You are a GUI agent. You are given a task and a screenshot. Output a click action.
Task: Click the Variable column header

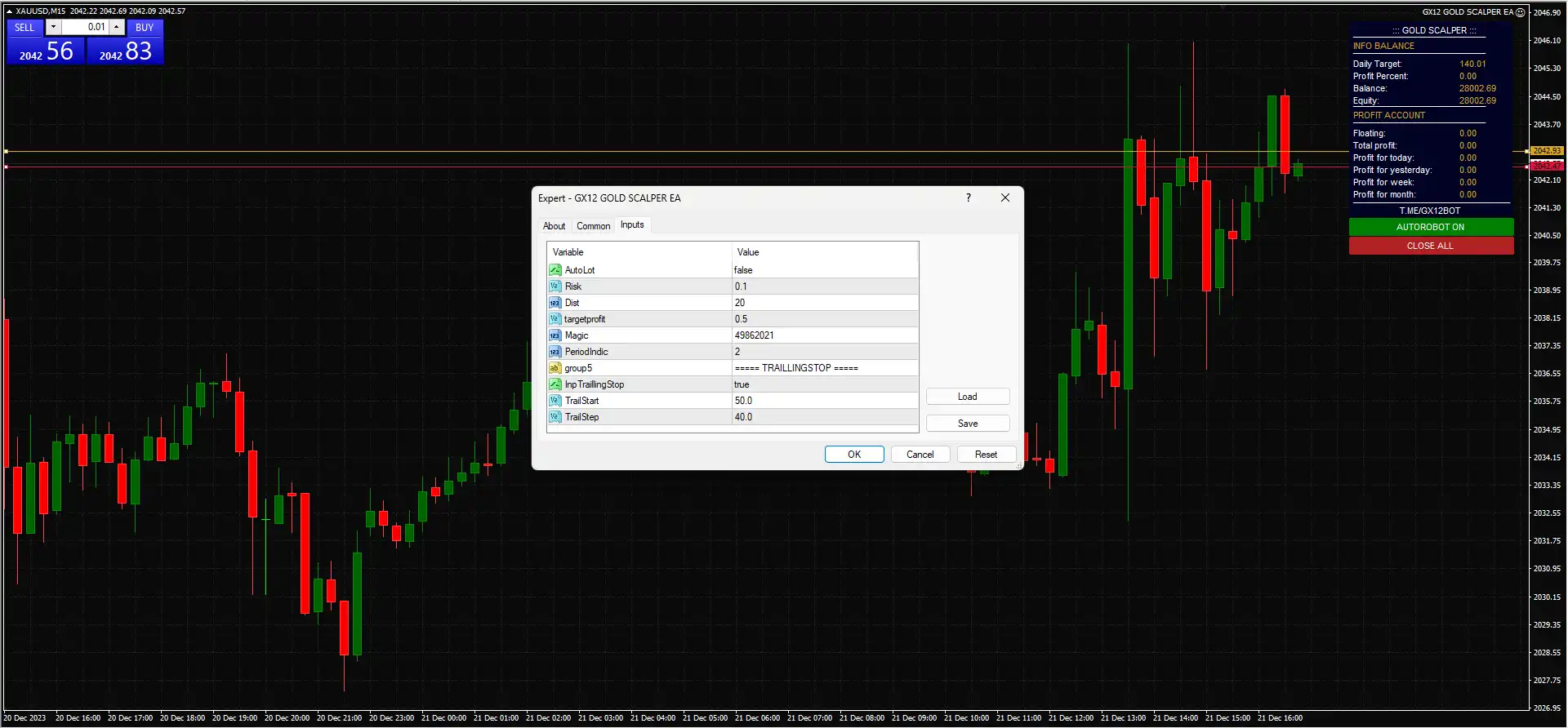tap(639, 252)
